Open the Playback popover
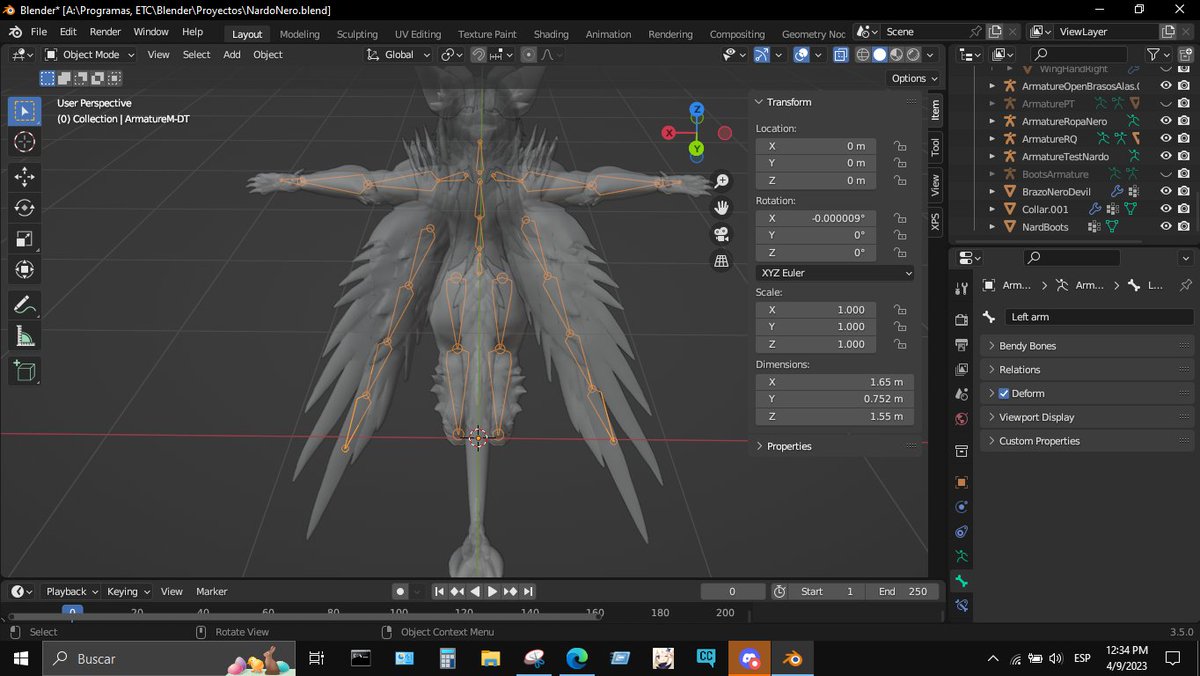This screenshot has height=676, width=1200. (x=71, y=592)
